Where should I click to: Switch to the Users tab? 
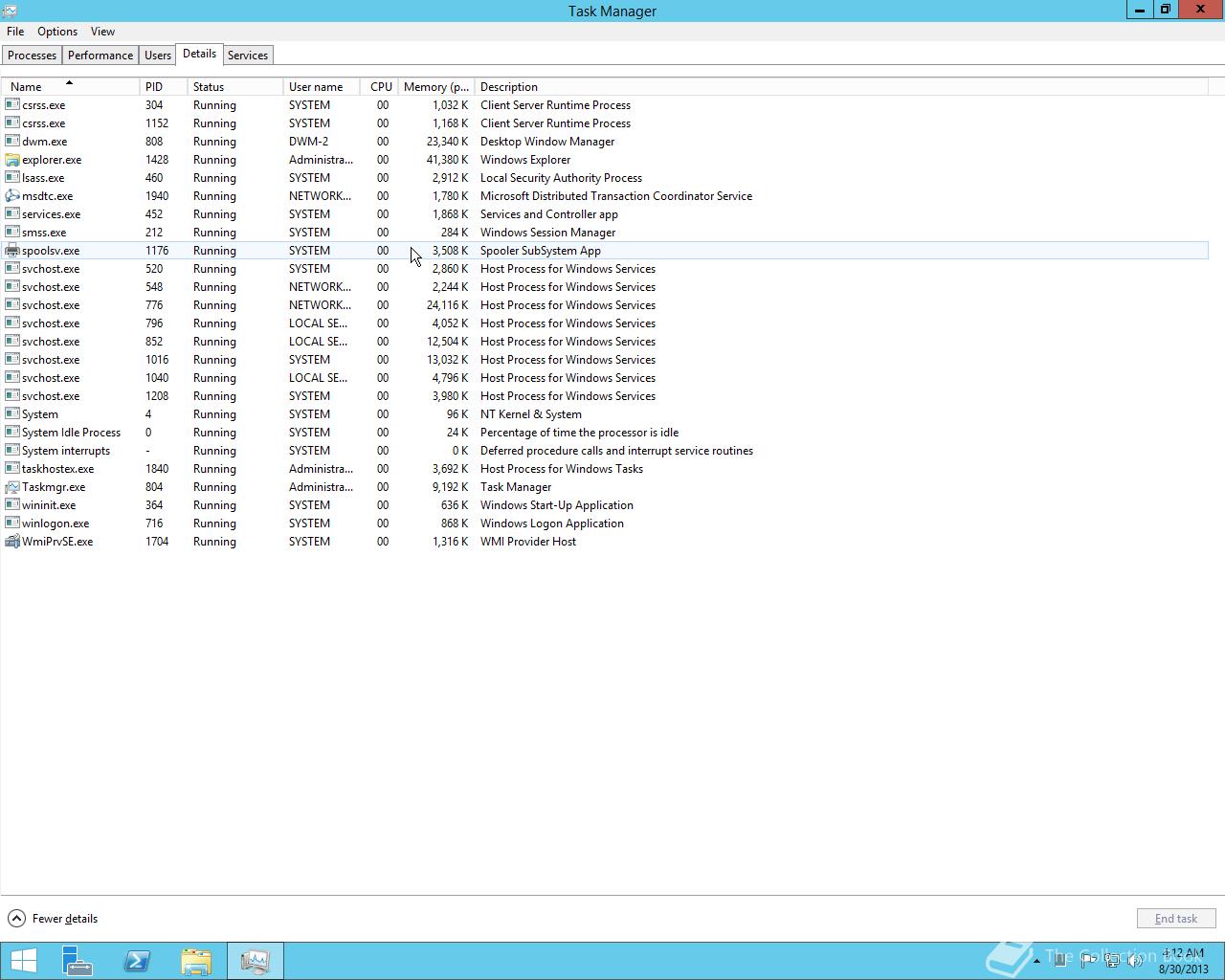tap(158, 56)
